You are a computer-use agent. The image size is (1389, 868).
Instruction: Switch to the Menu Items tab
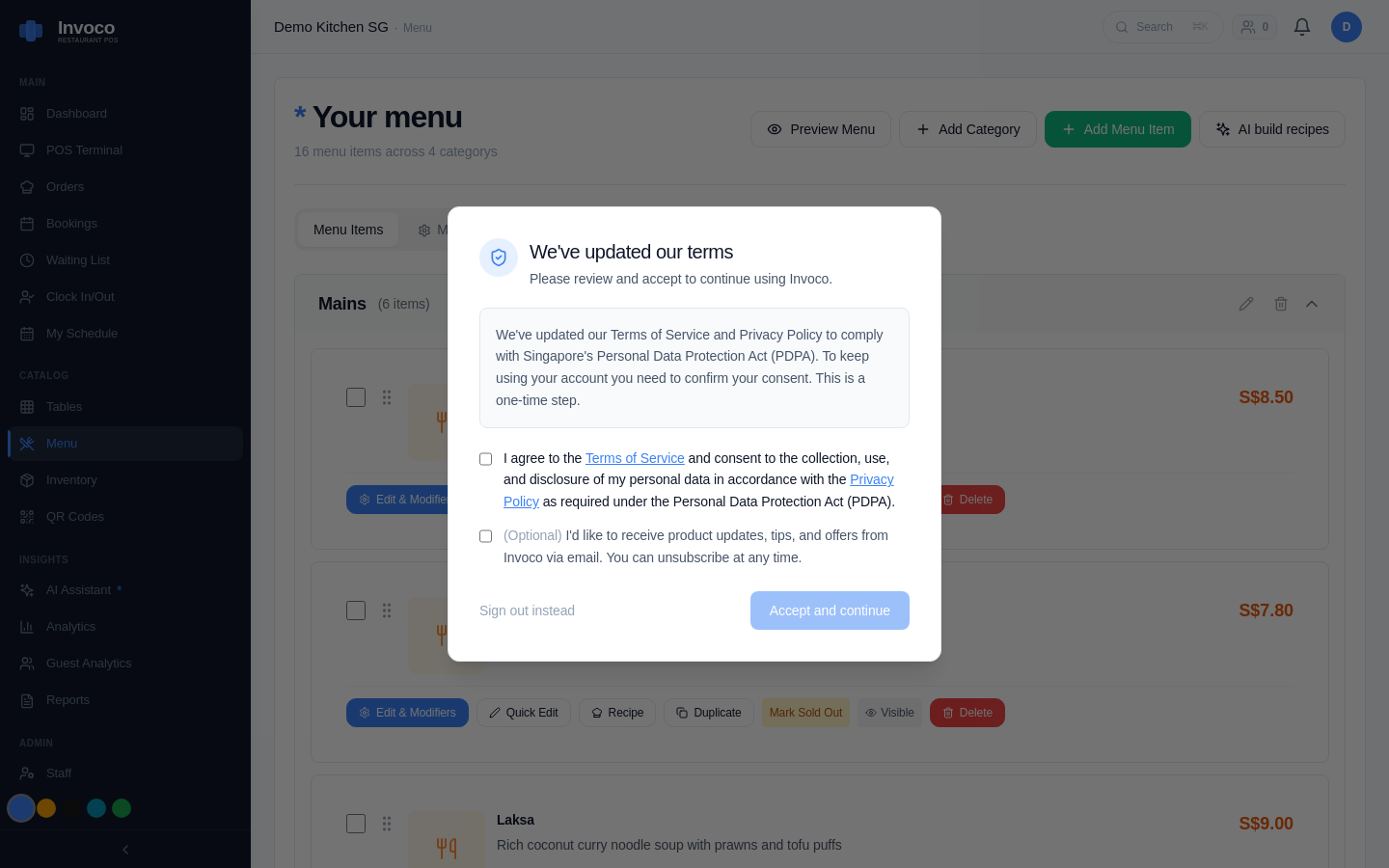pyautogui.click(x=348, y=230)
